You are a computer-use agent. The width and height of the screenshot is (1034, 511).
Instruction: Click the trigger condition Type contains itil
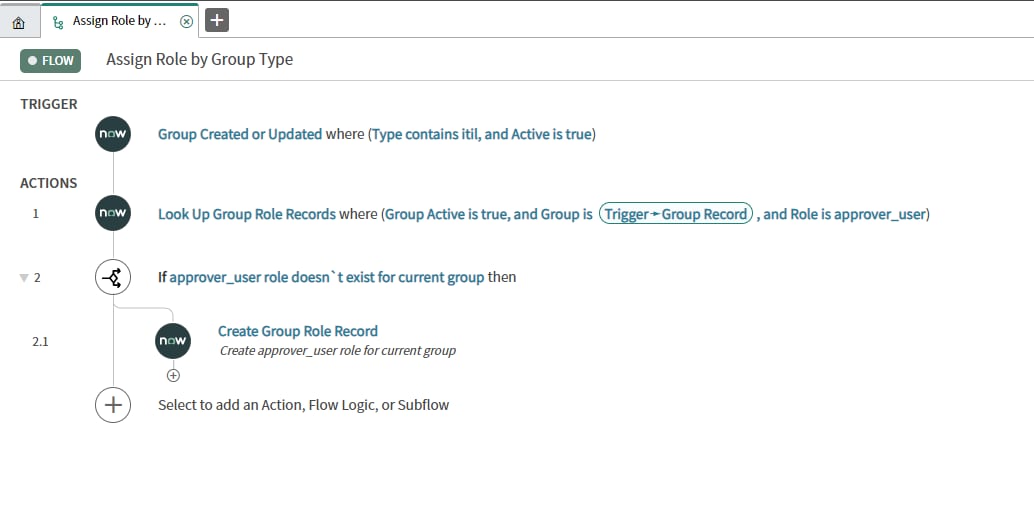[x=425, y=134]
